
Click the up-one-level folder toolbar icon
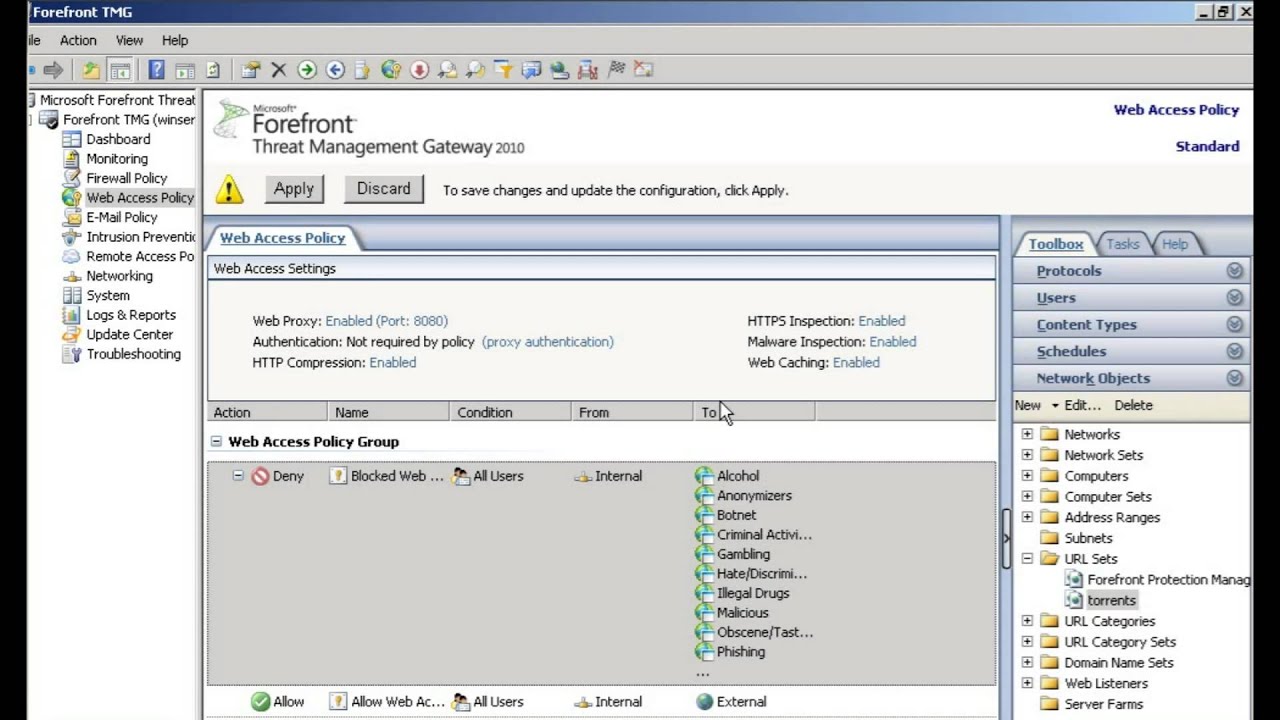(91, 70)
